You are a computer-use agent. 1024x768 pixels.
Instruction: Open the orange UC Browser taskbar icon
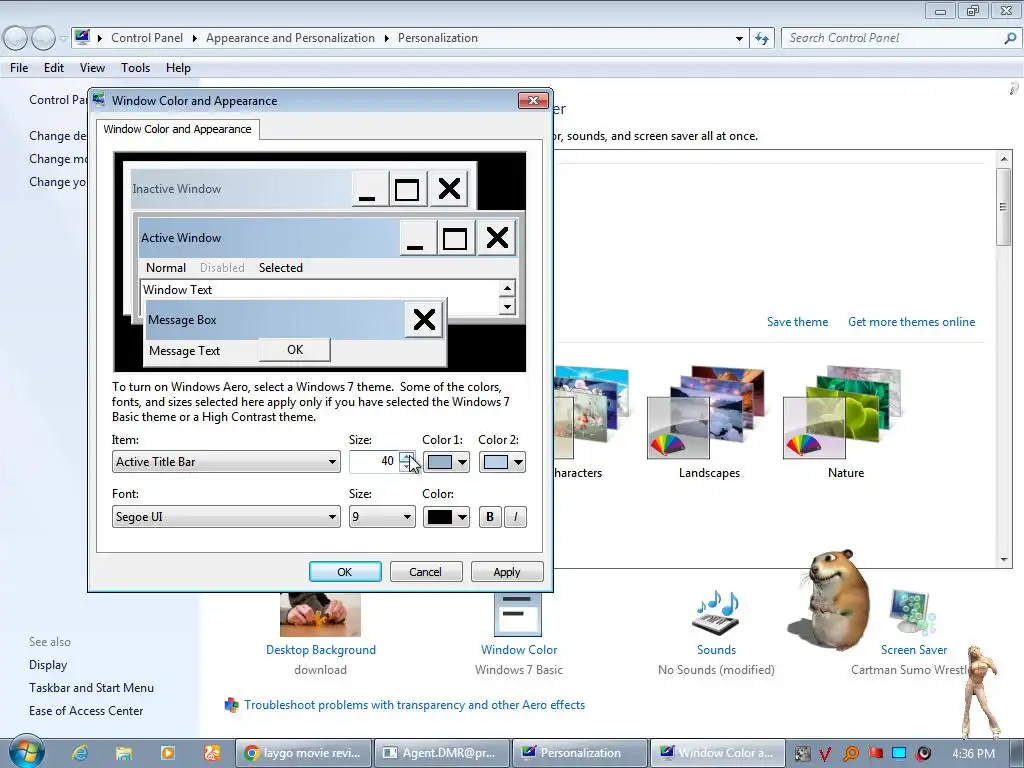(x=212, y=753)
